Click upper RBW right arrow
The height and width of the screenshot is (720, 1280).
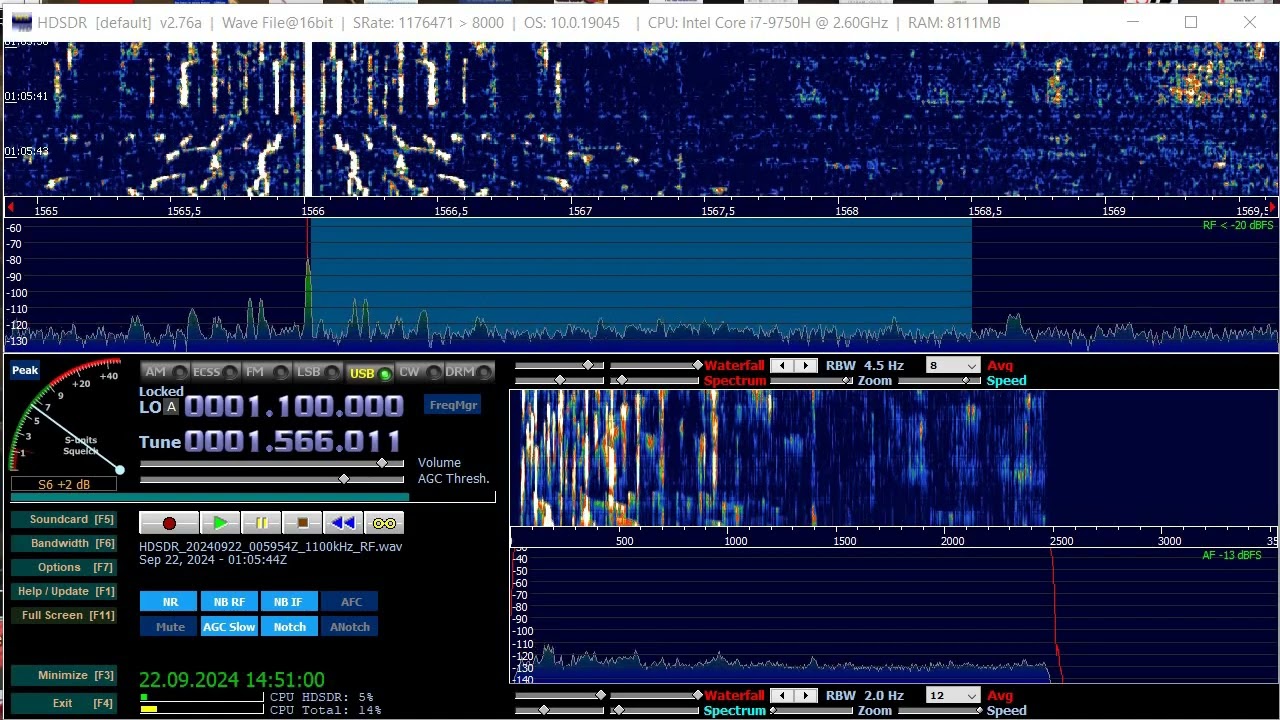[806, 366]
